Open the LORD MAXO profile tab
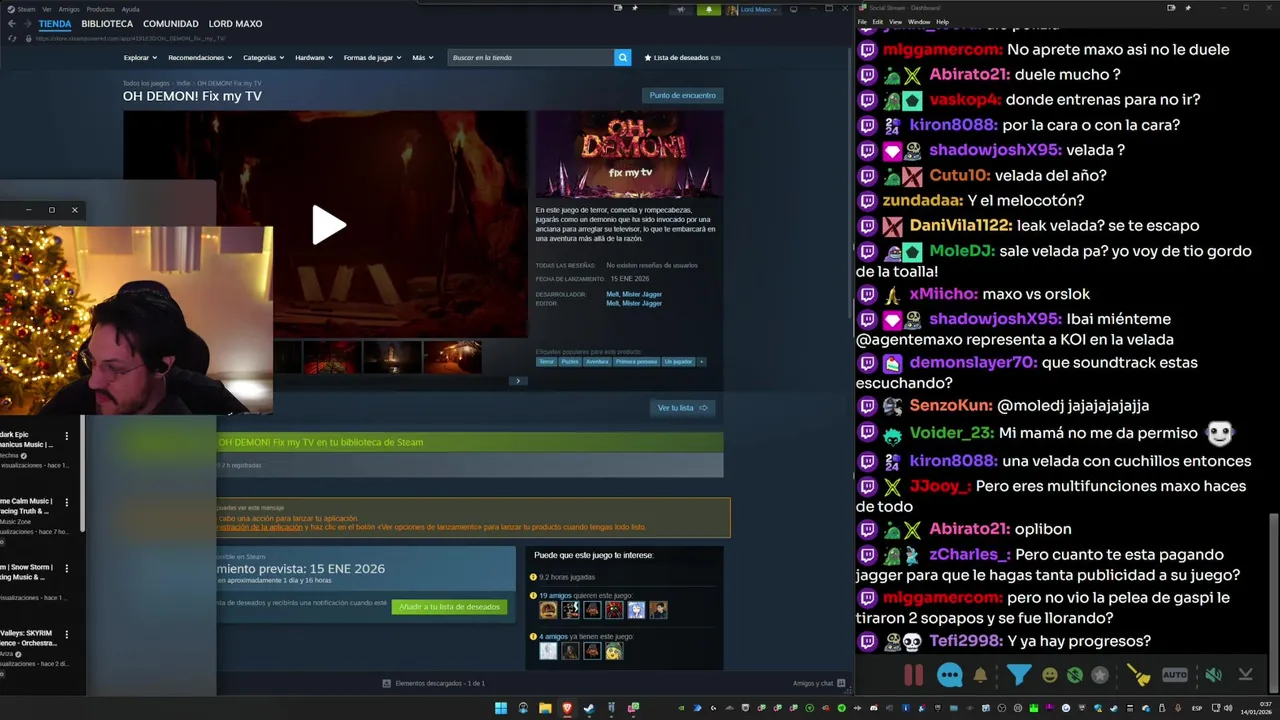 click(236, 24)
